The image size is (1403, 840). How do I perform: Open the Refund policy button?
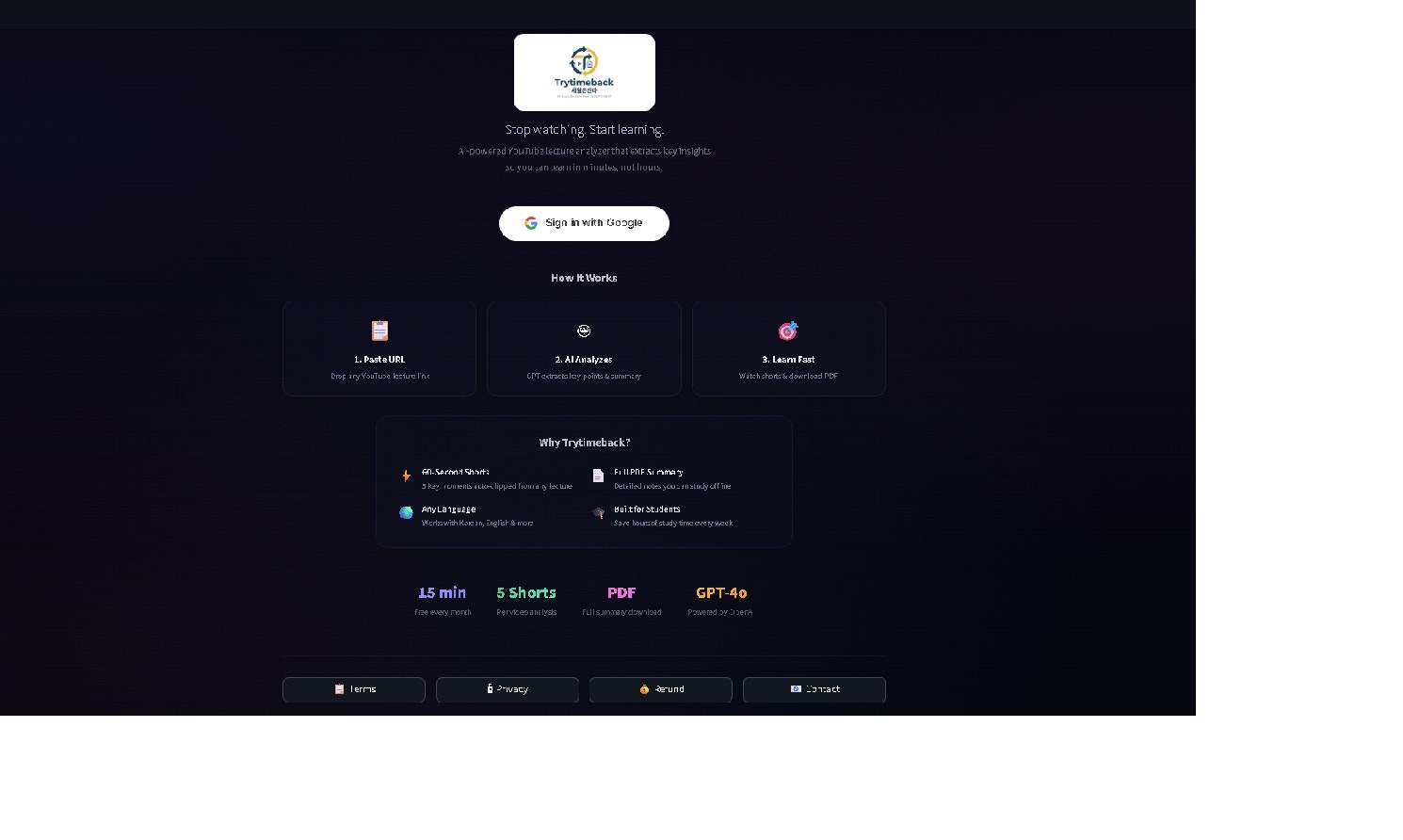(x=661, y=689)
